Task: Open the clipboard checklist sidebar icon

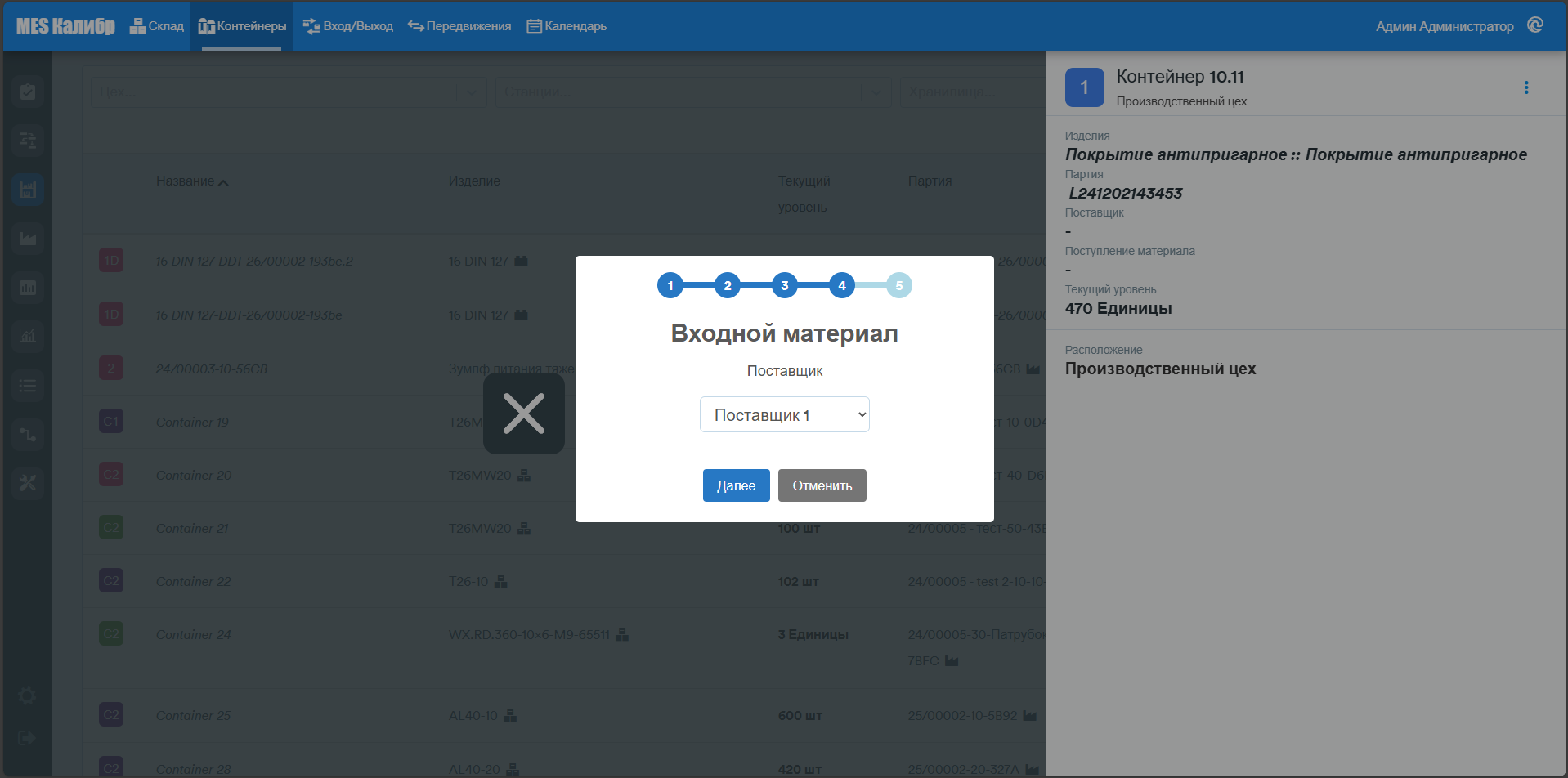Action: click(x=28, y=92)
